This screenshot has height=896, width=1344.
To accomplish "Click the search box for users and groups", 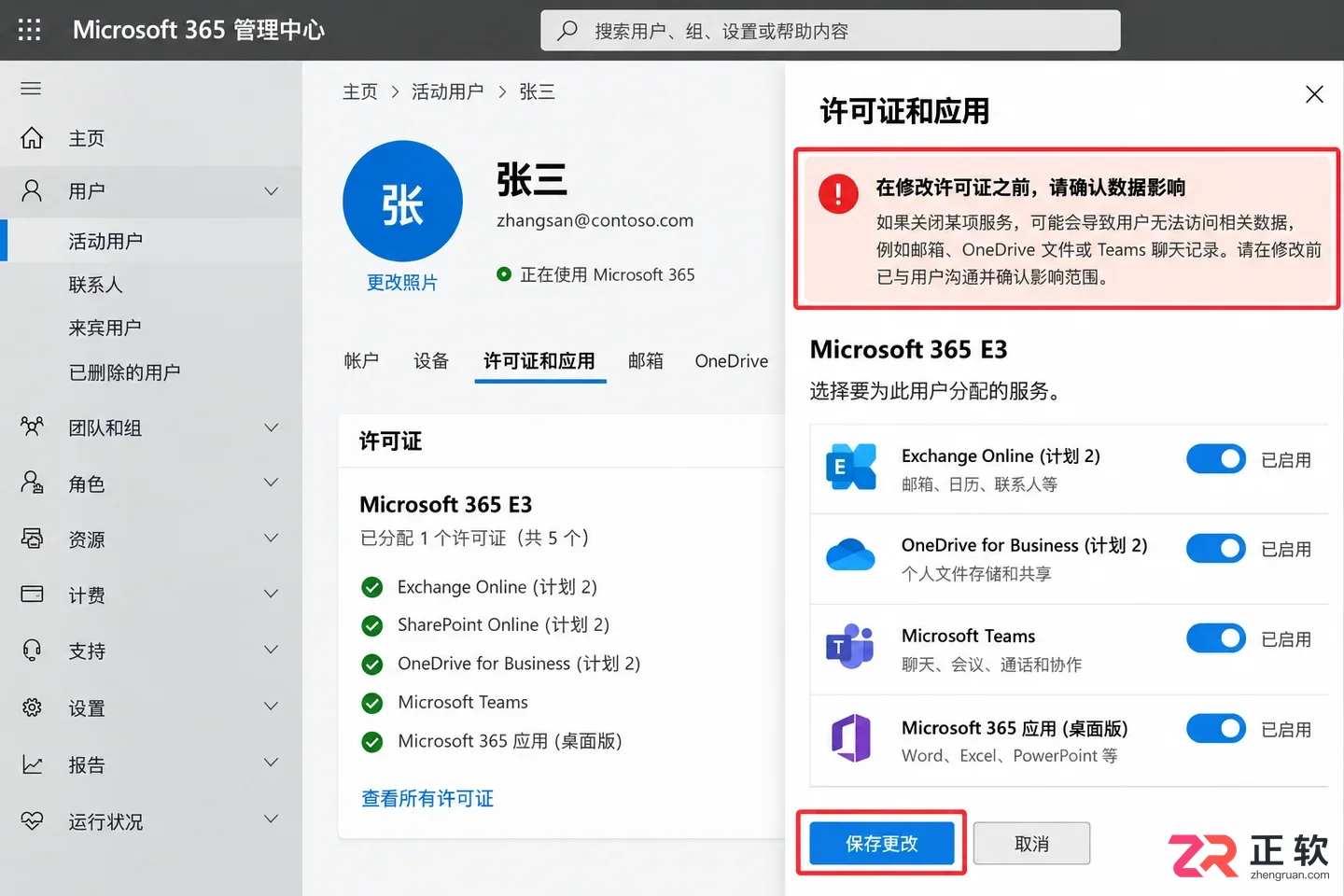I will click(831, 31).
